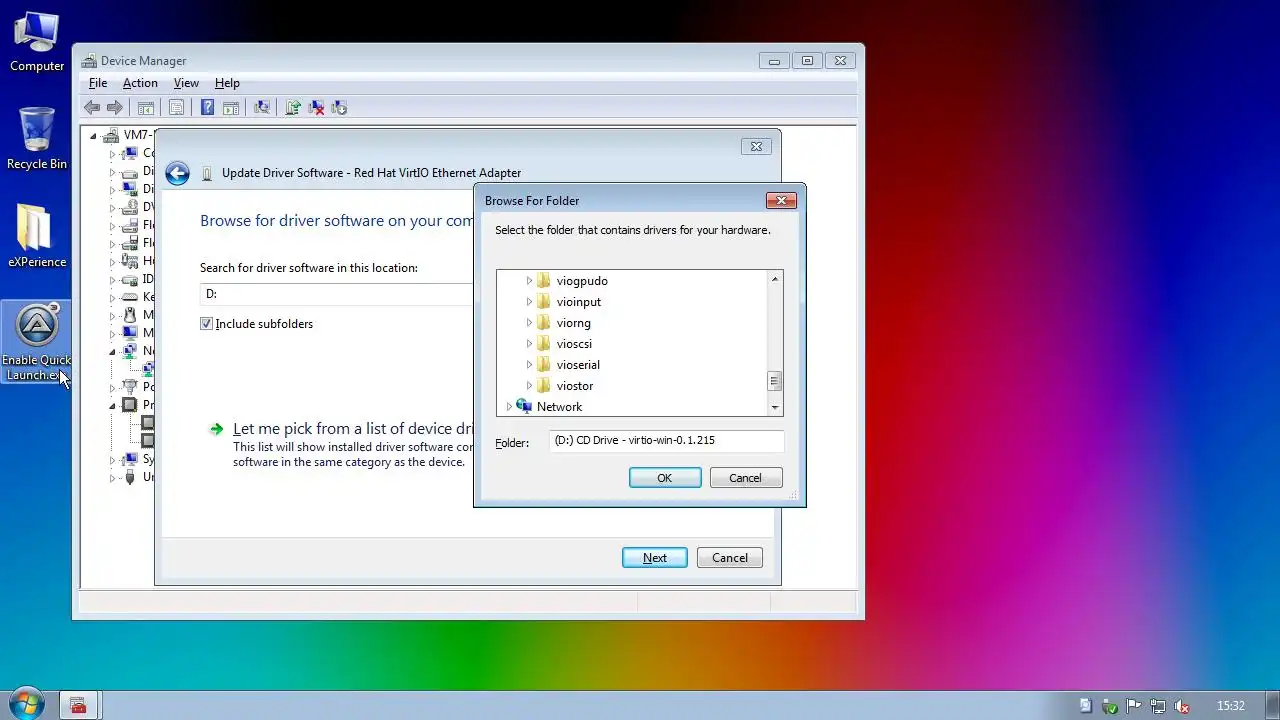
Task: Click the Back arrow in Device Manager toolbar
Action: pos(92,107)
